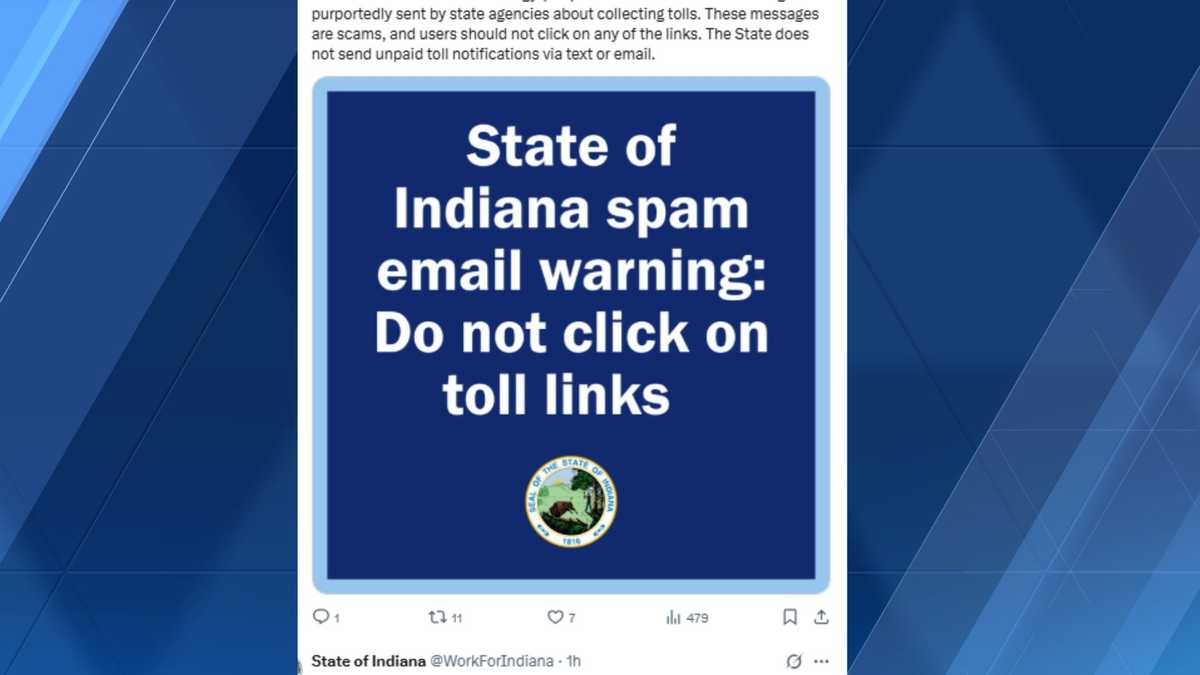
Task: Open the spam email warning image
Action: 571,335
